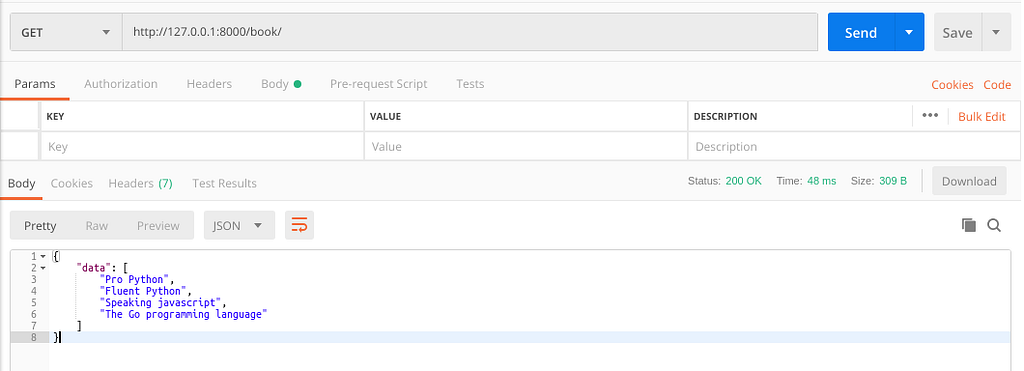
Task: Select the response Body tab
Action: coord(22,184)
